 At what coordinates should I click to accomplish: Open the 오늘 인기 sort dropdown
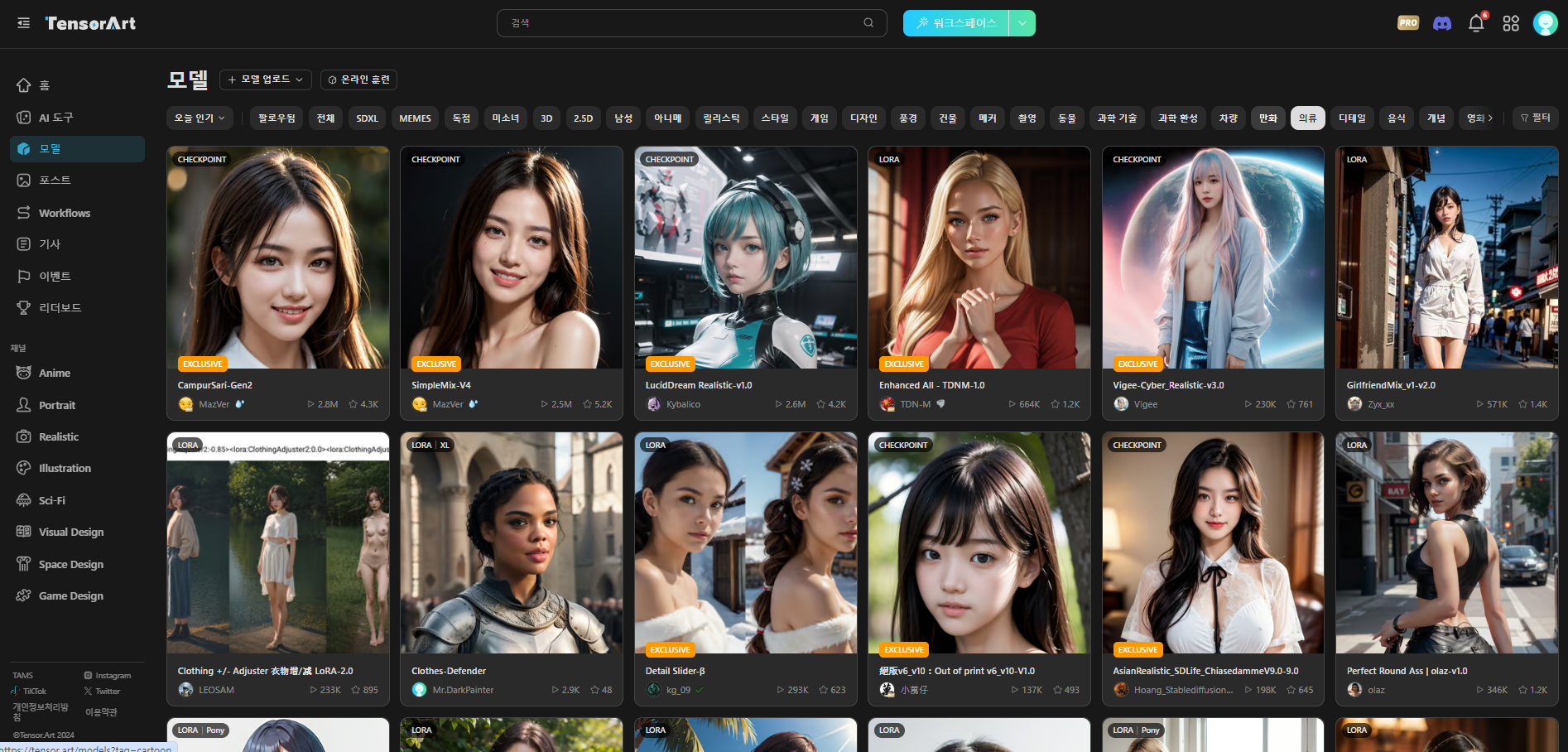pos(200,118)
